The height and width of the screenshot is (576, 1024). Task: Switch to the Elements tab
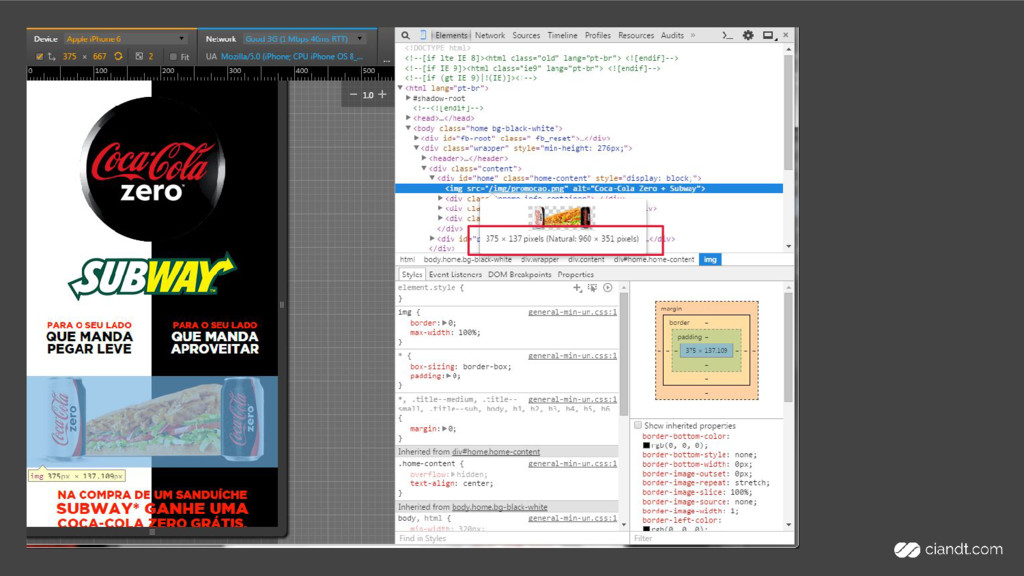[x=451, y=35]
